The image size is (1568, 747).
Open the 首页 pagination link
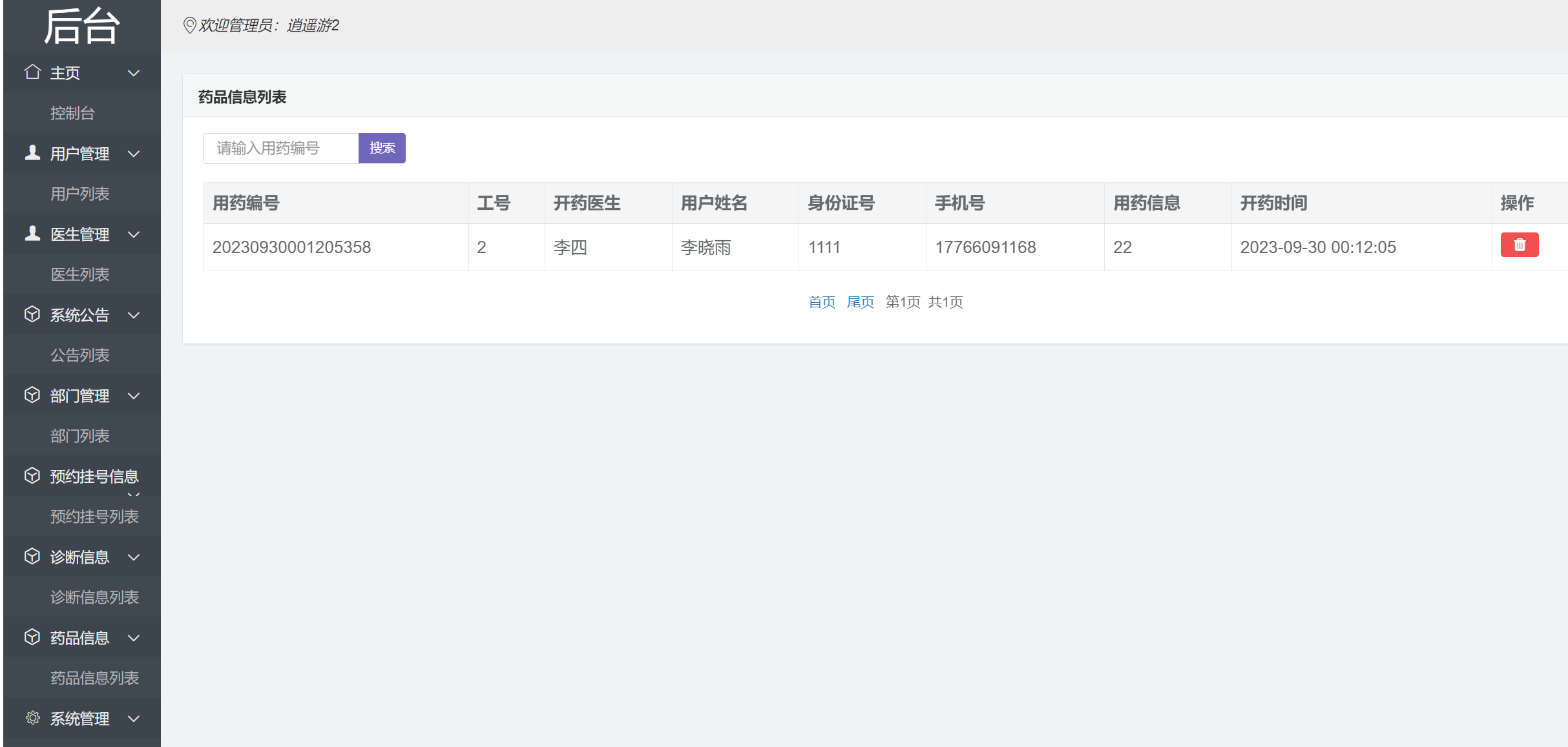pyautogui.click(x=822, y=302)
